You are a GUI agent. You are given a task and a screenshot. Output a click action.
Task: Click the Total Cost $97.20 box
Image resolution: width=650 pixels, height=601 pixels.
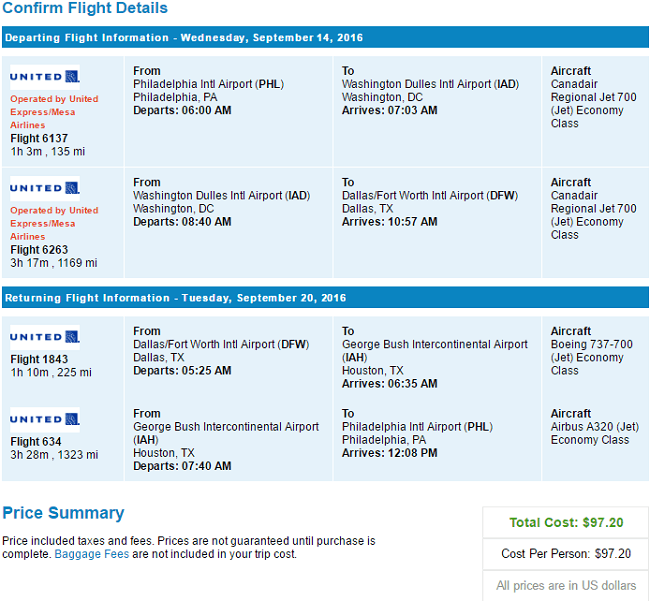[x=566, y=522]
